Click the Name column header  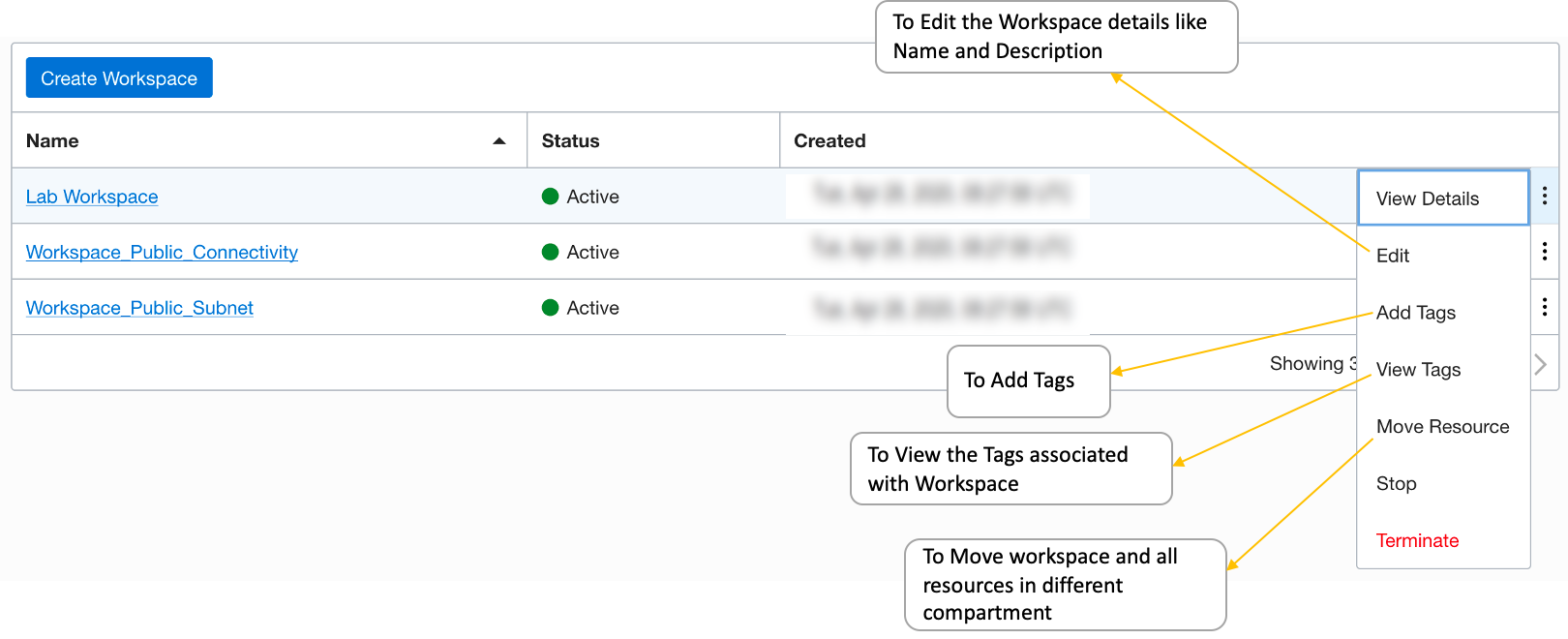coord(52,141)
